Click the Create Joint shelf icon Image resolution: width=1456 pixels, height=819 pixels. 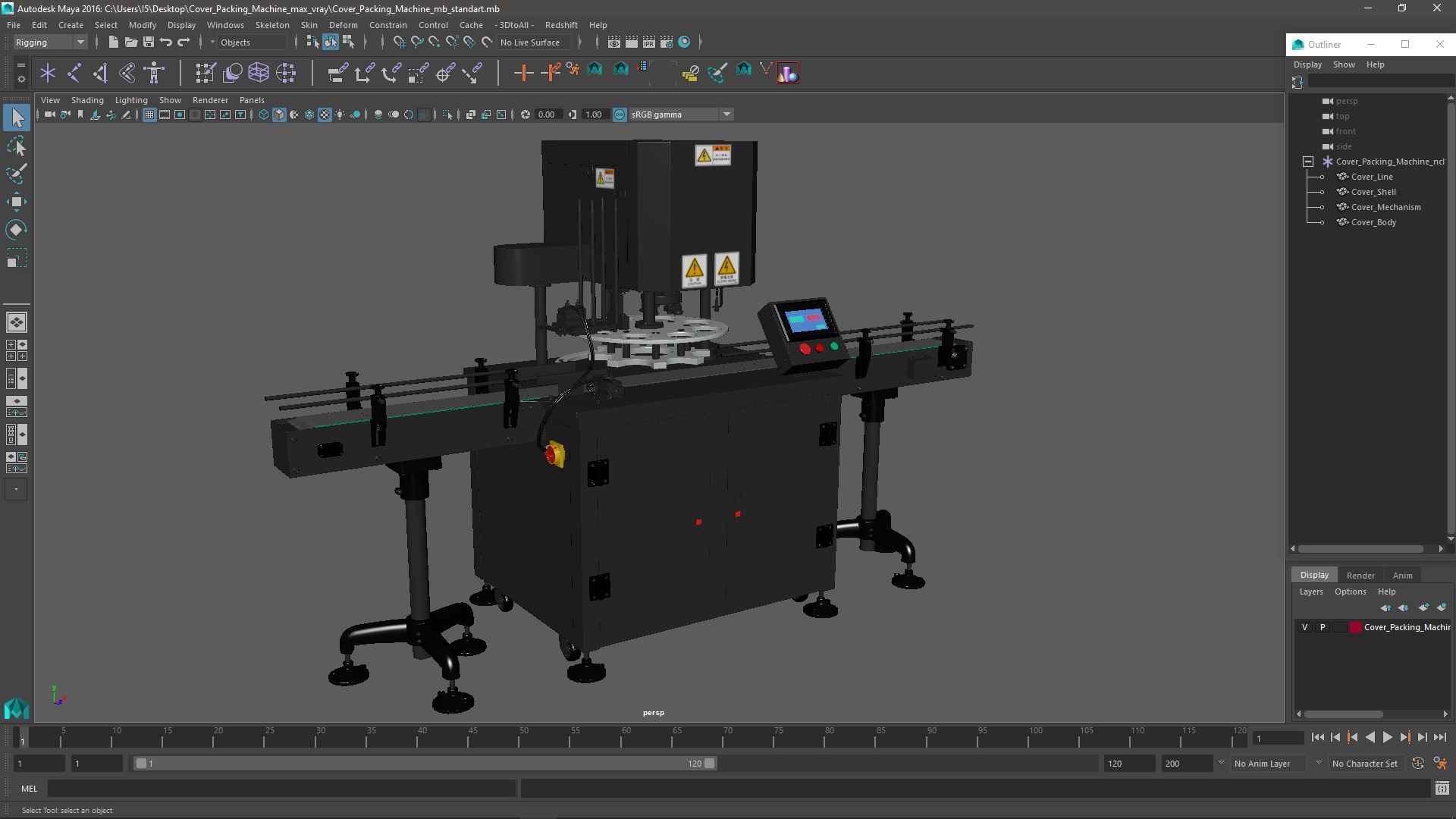(x=74, y=73)
